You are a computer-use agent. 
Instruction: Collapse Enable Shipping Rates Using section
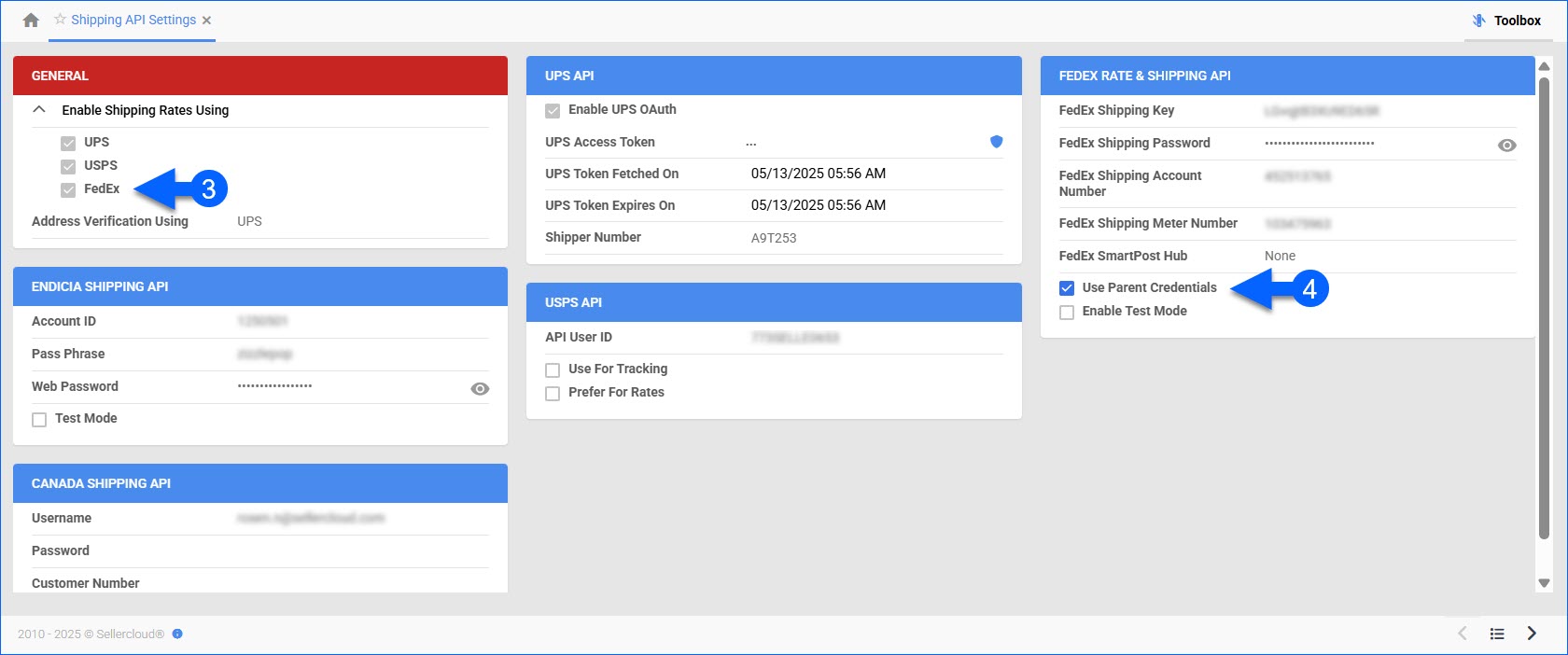click(39, 109)
